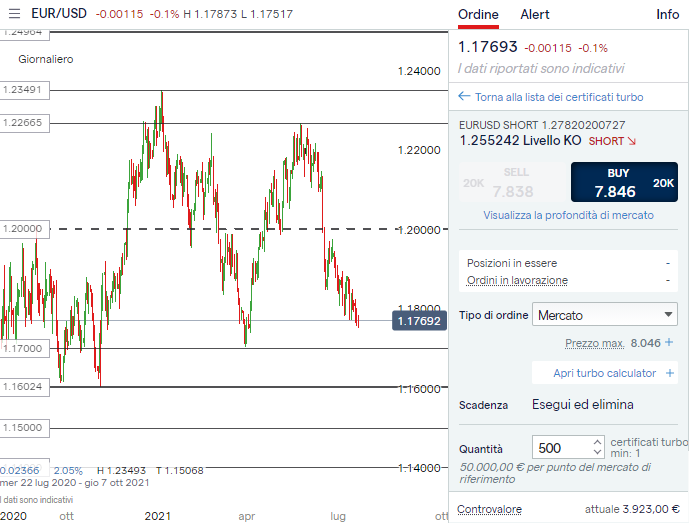The width and height of the screenshot is (689, 523).
Task: Click the plus icon beside Apri turbo calculator
Action: pos(669,373)
